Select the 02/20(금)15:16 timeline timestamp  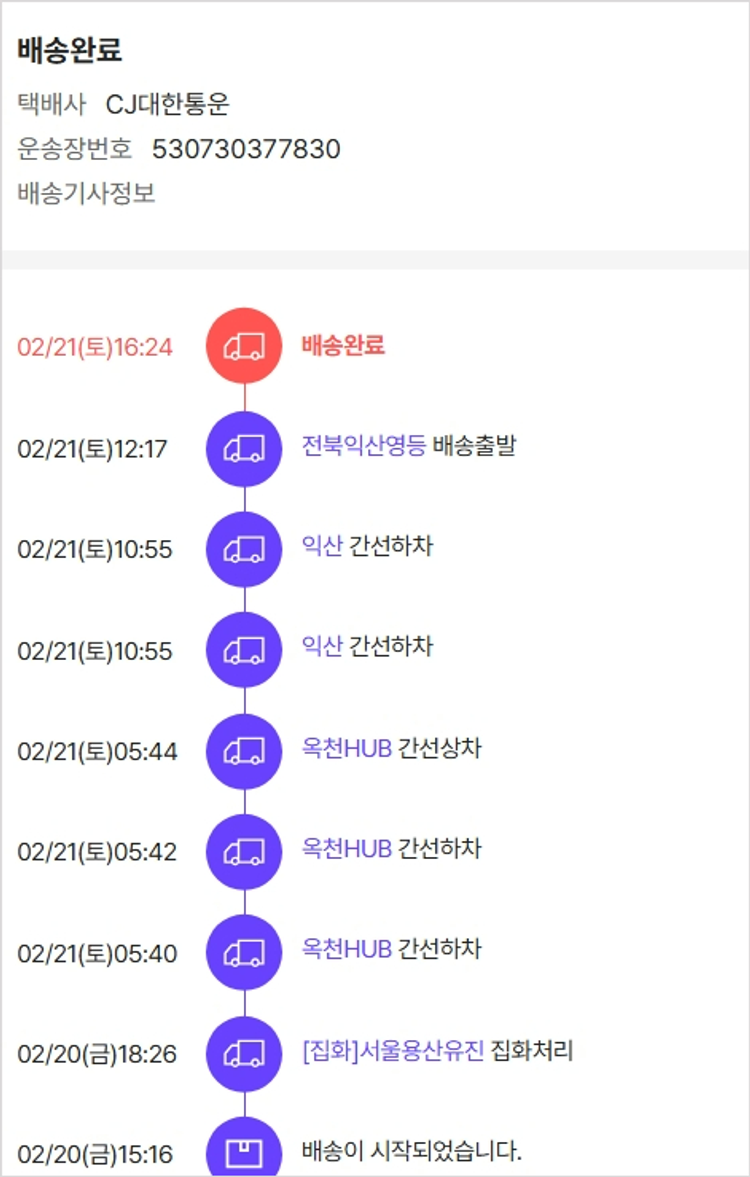(x=95, y=1155)
